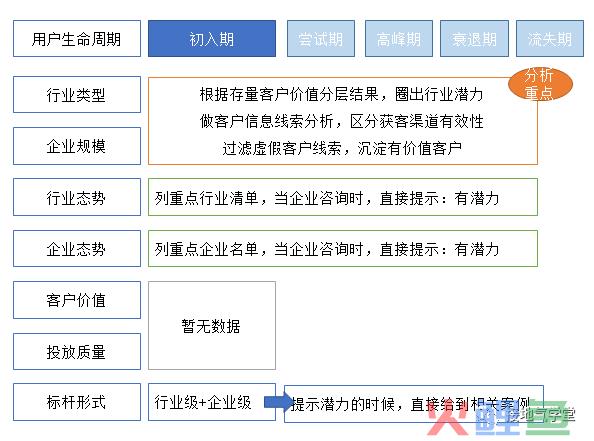Click the 列重点行业清单 description box
This screenshot has height=441, width=594.
343,197
